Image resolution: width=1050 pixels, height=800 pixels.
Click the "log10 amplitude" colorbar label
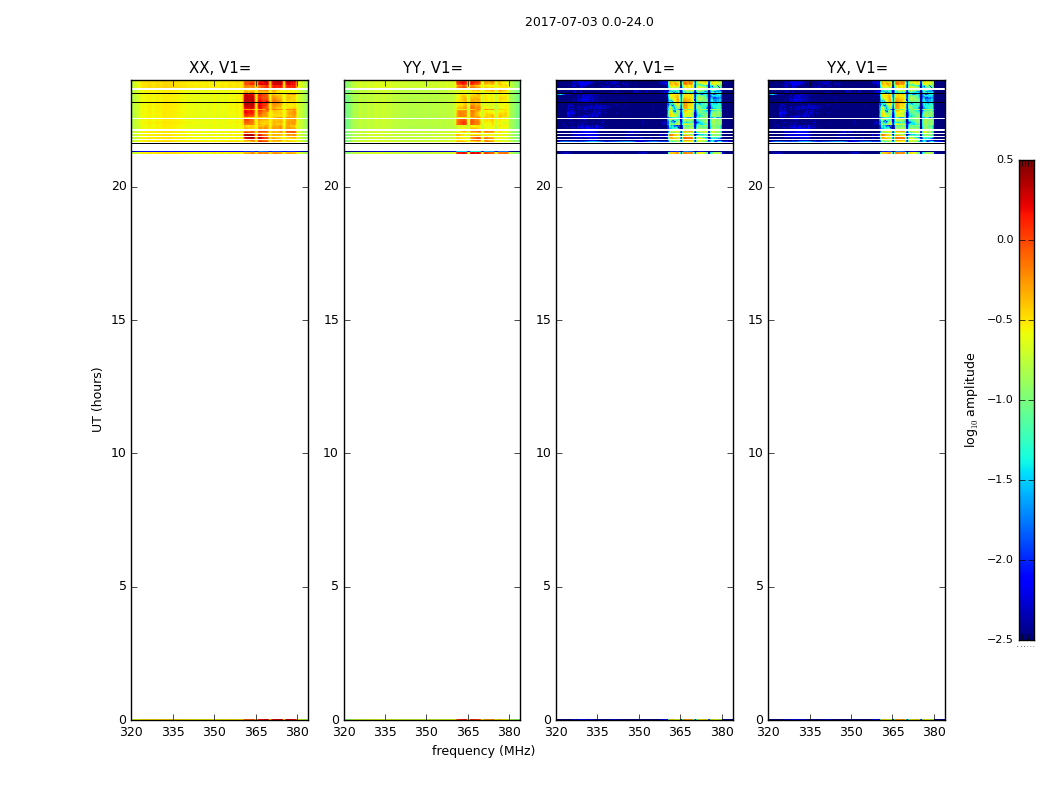click(970, 400)
